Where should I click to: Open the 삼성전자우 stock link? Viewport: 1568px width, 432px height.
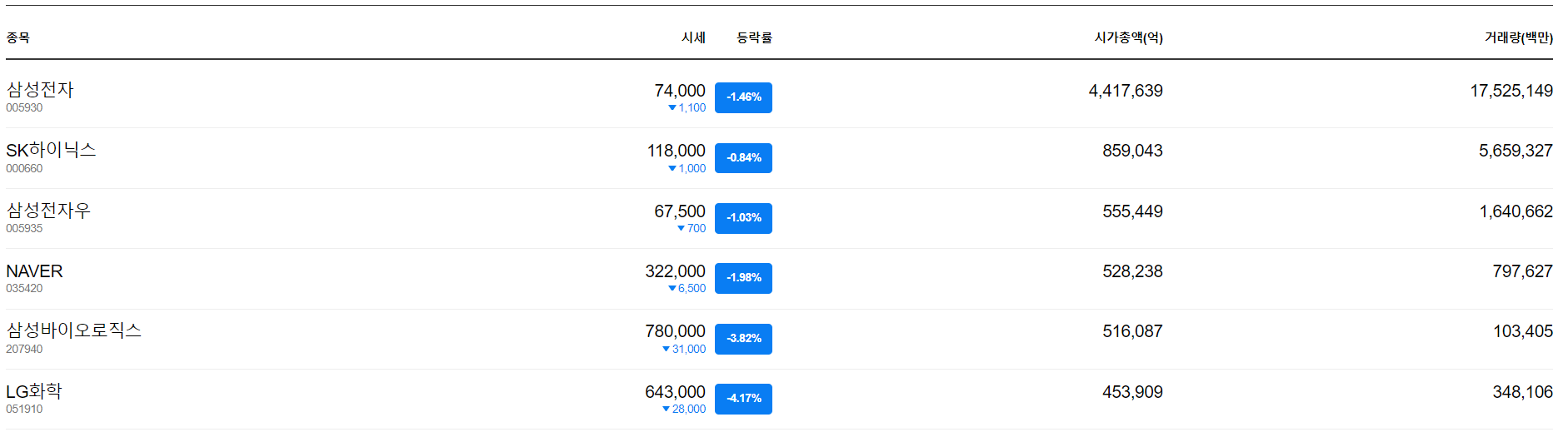click(x=48, y=211)
